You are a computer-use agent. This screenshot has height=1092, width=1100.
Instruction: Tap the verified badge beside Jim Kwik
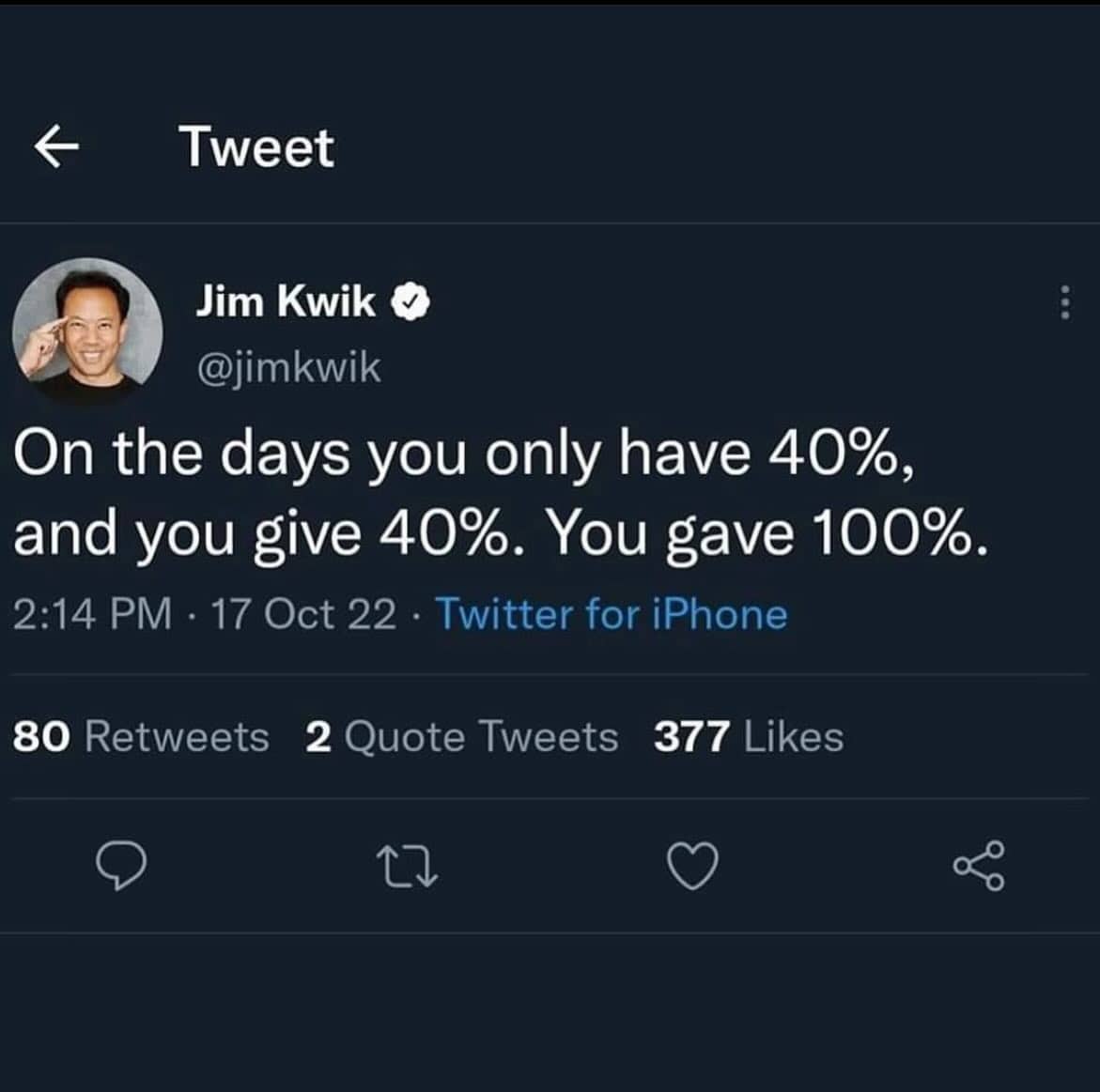411,302
